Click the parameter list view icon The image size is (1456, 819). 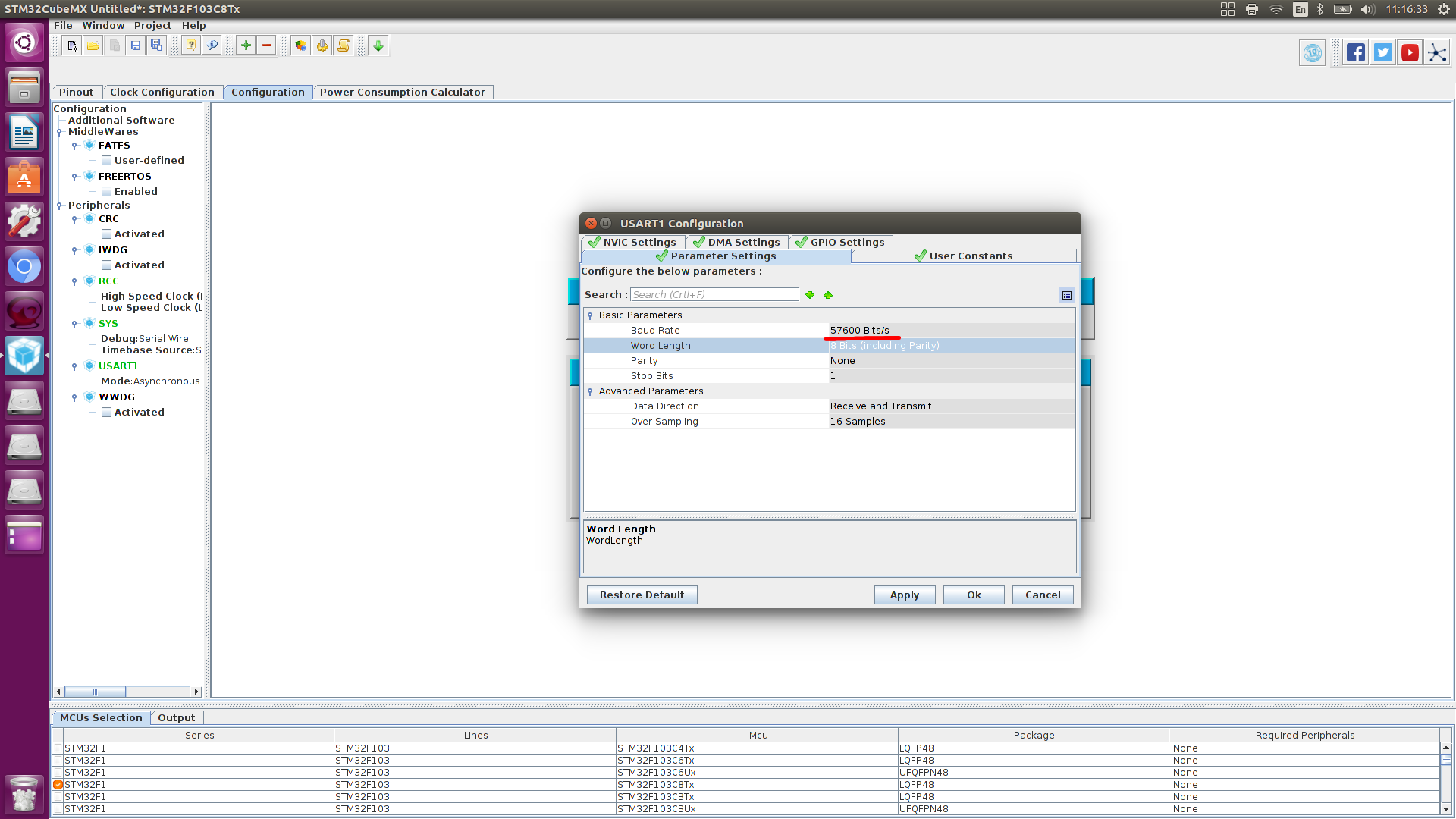(1067, 295)
